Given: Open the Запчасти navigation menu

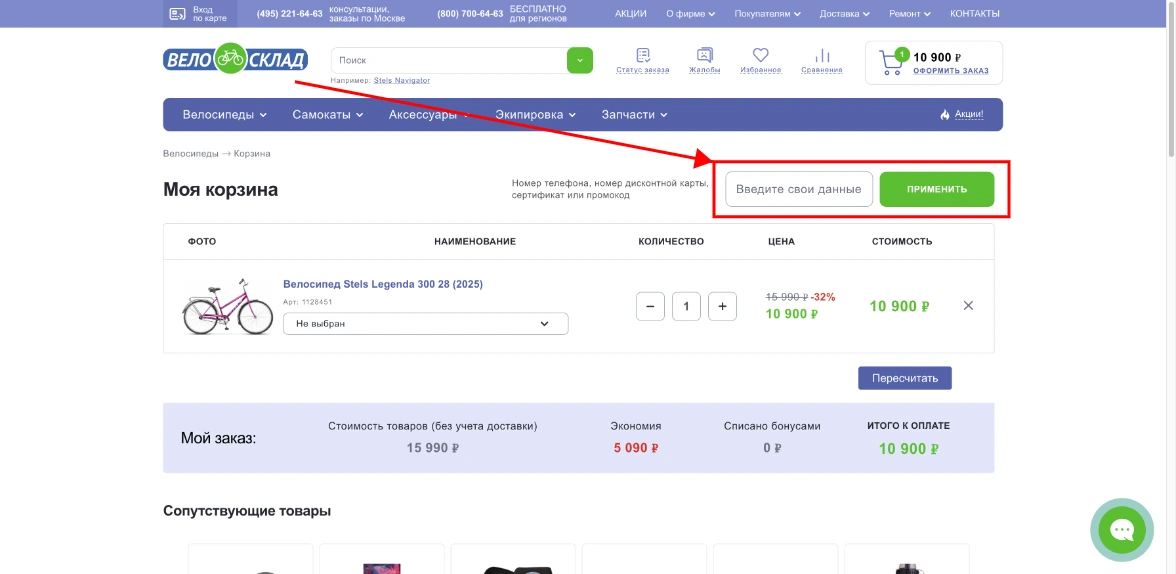Looking at the screenshot, I should coord(633,115).
